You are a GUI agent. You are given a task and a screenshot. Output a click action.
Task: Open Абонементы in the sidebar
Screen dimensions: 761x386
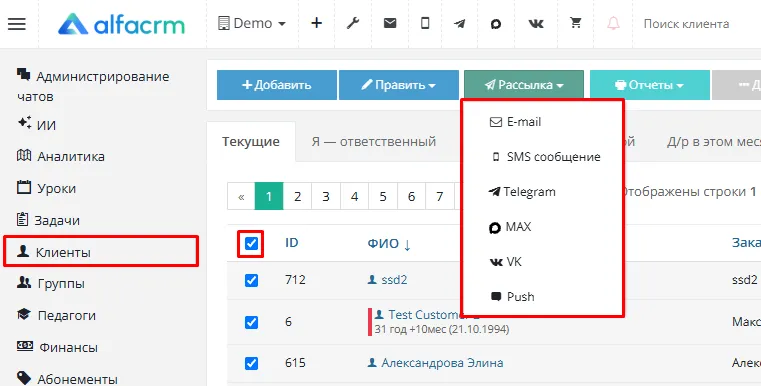[x=67, y=379]
